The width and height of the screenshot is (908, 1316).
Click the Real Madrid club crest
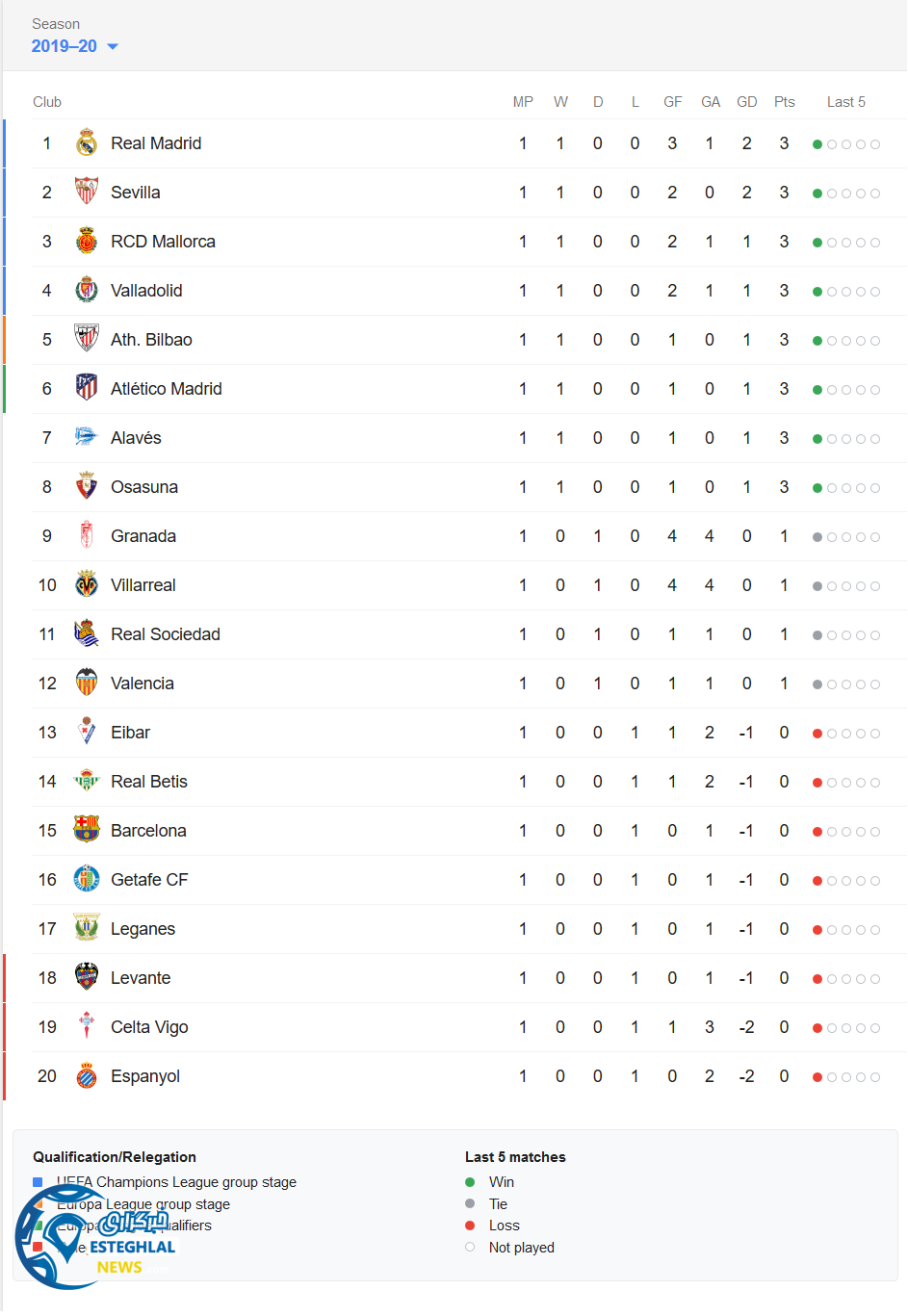pos(87,143)
